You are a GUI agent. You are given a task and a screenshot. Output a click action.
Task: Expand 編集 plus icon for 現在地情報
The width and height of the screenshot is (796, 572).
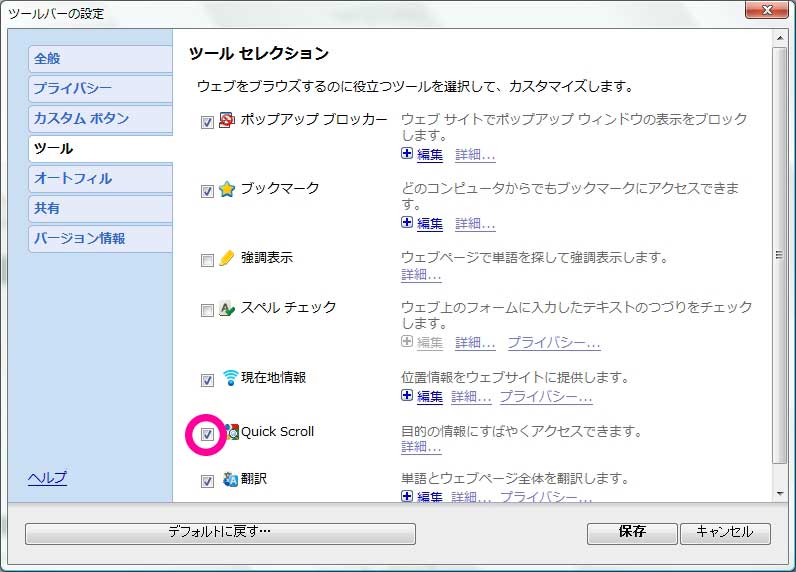407,396
